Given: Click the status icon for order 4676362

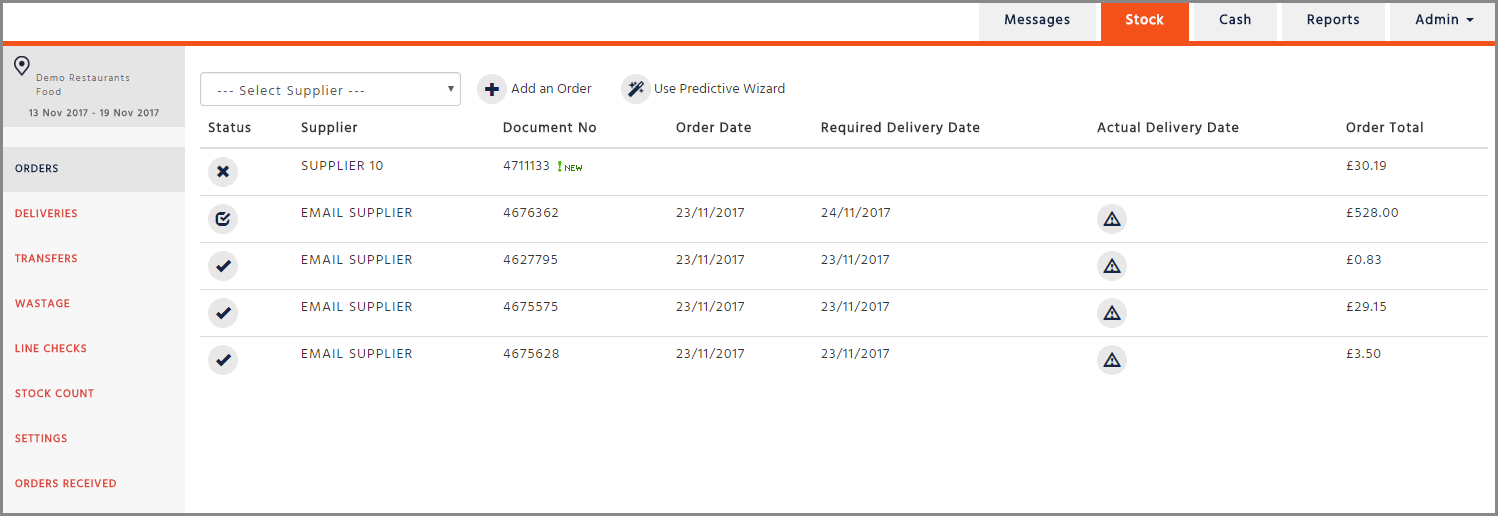Looking at the screenshot, I should (x=223, y=219).
